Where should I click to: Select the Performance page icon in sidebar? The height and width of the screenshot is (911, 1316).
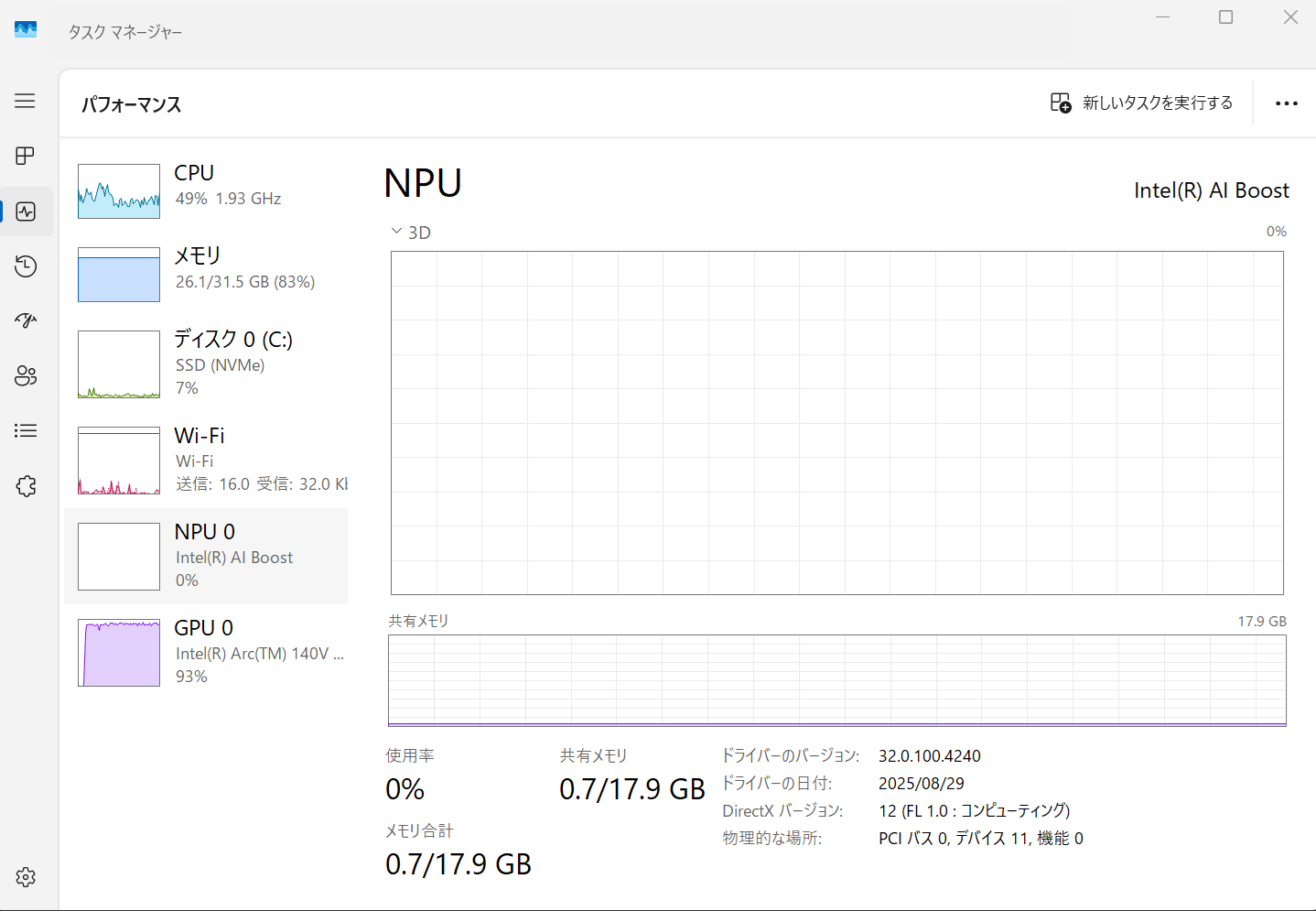pos(26,211)
